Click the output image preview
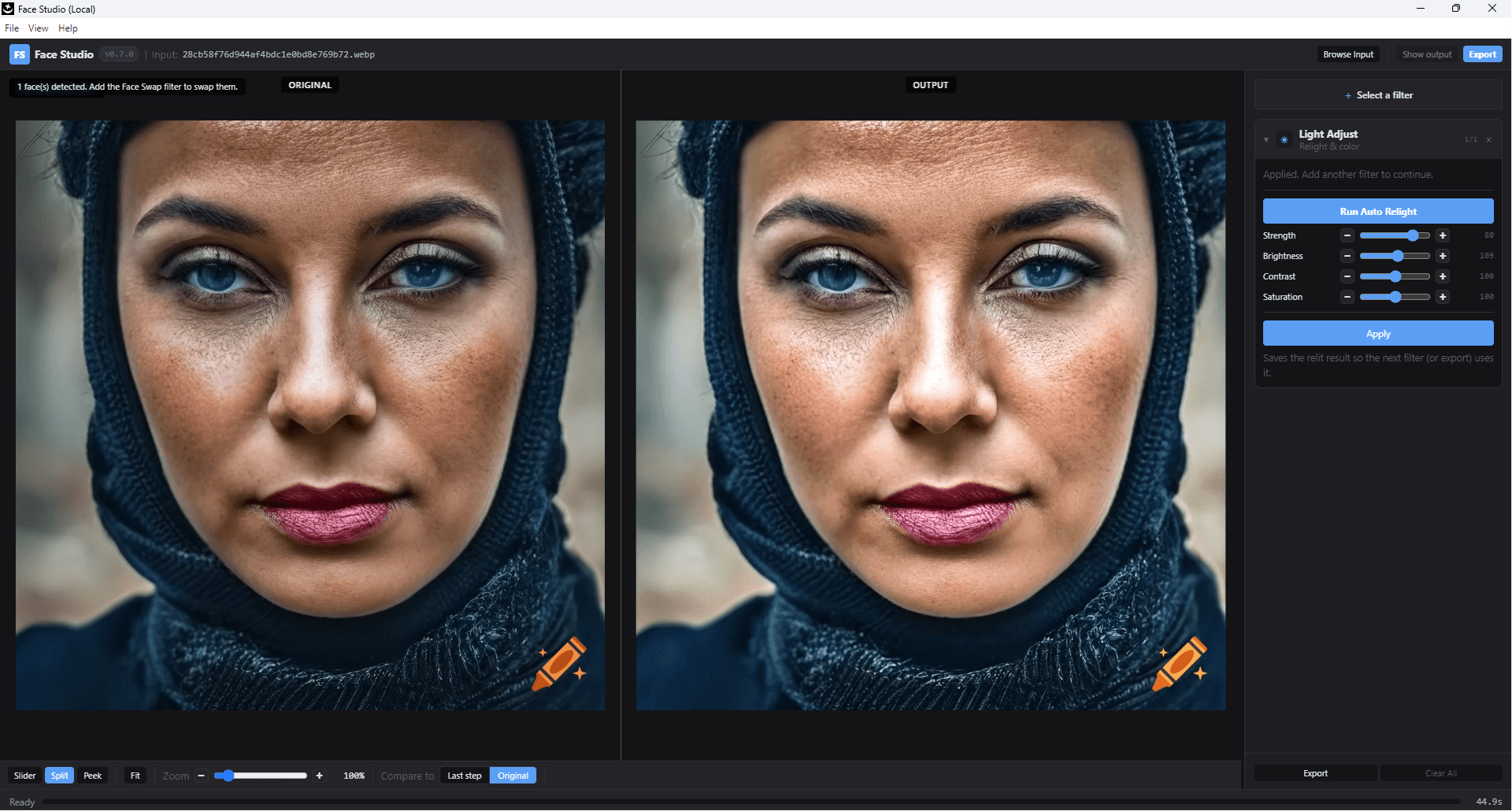This screenshot has width=1512, height=811. pyautogui.click(x=931, y=415)
